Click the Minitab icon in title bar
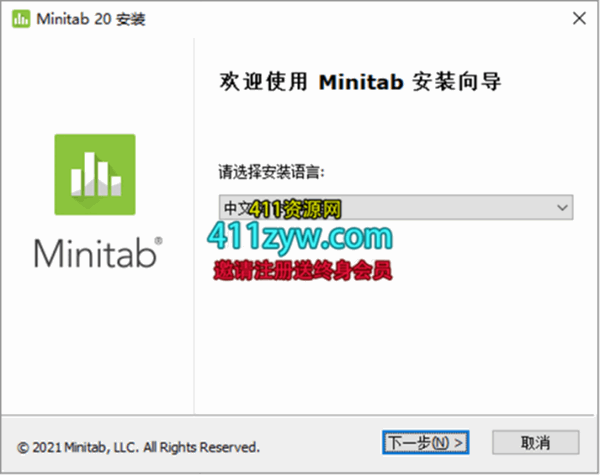The image size is (600, 475). (x=21, y=19)
